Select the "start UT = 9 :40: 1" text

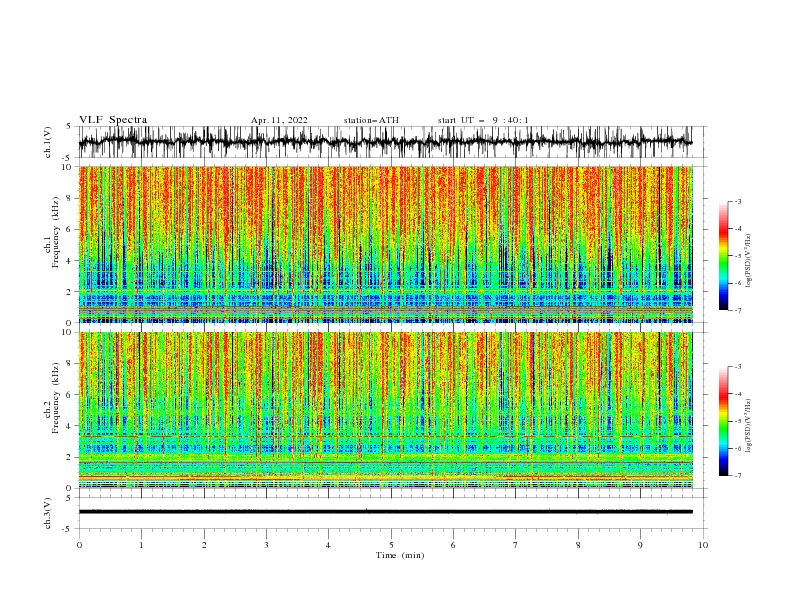pos(483,120)
